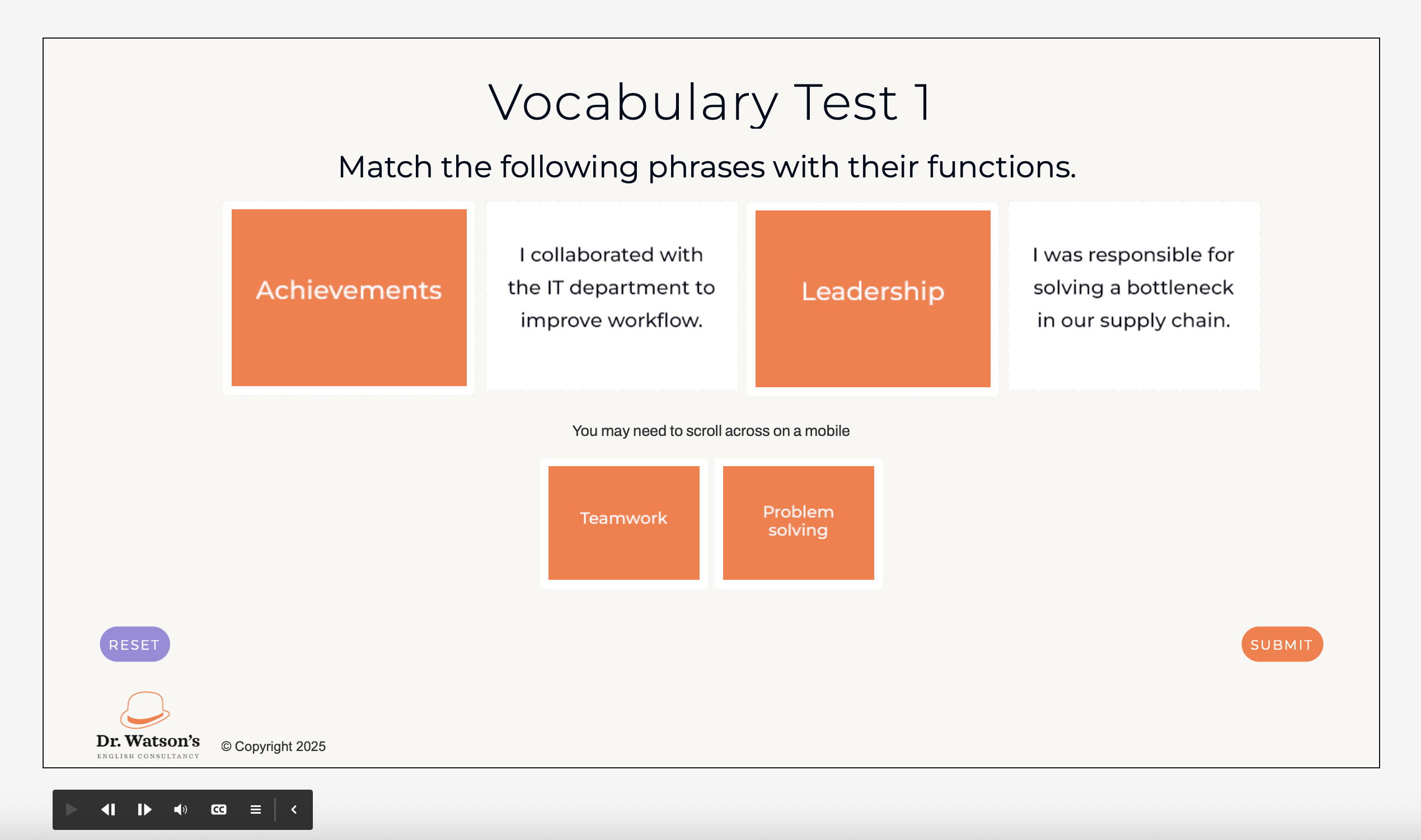Viewport: 1421px width, 840px height.
Task: Click the mobile scroll hint text
Action: (x=710, y=431)
